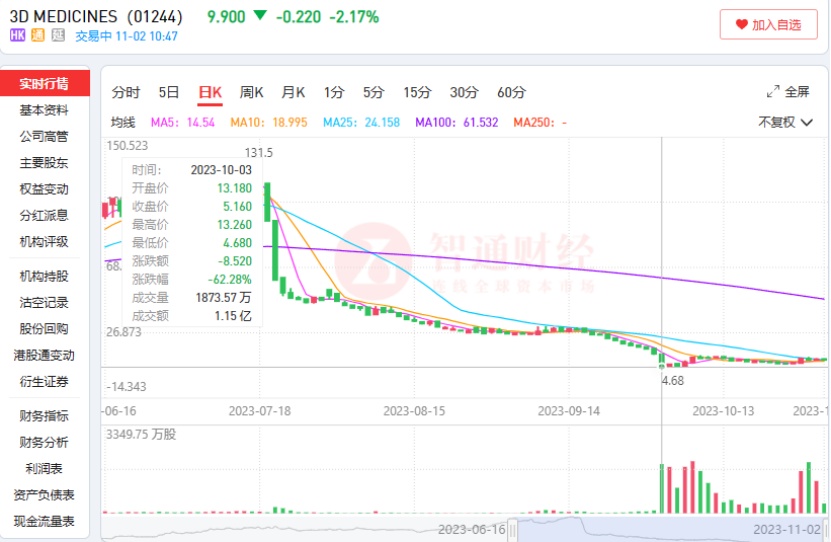The width and height of the screenshot is (831, 542).
Task: Open 衍生证券 derivatives sidebar item
Action: pyautogui.click(x=45, y=381)
